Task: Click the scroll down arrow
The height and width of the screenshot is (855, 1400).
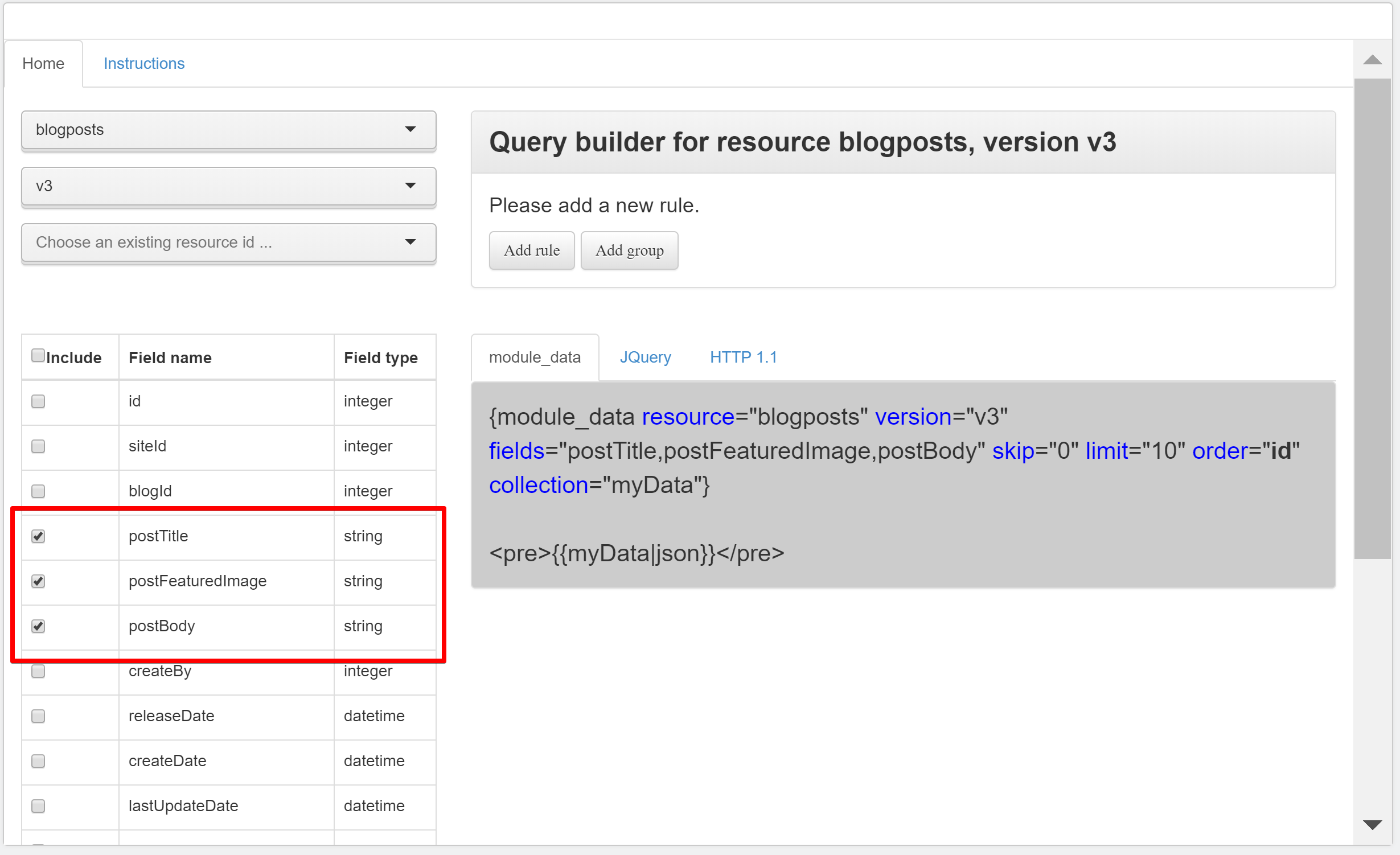Action: (1372, 825)
